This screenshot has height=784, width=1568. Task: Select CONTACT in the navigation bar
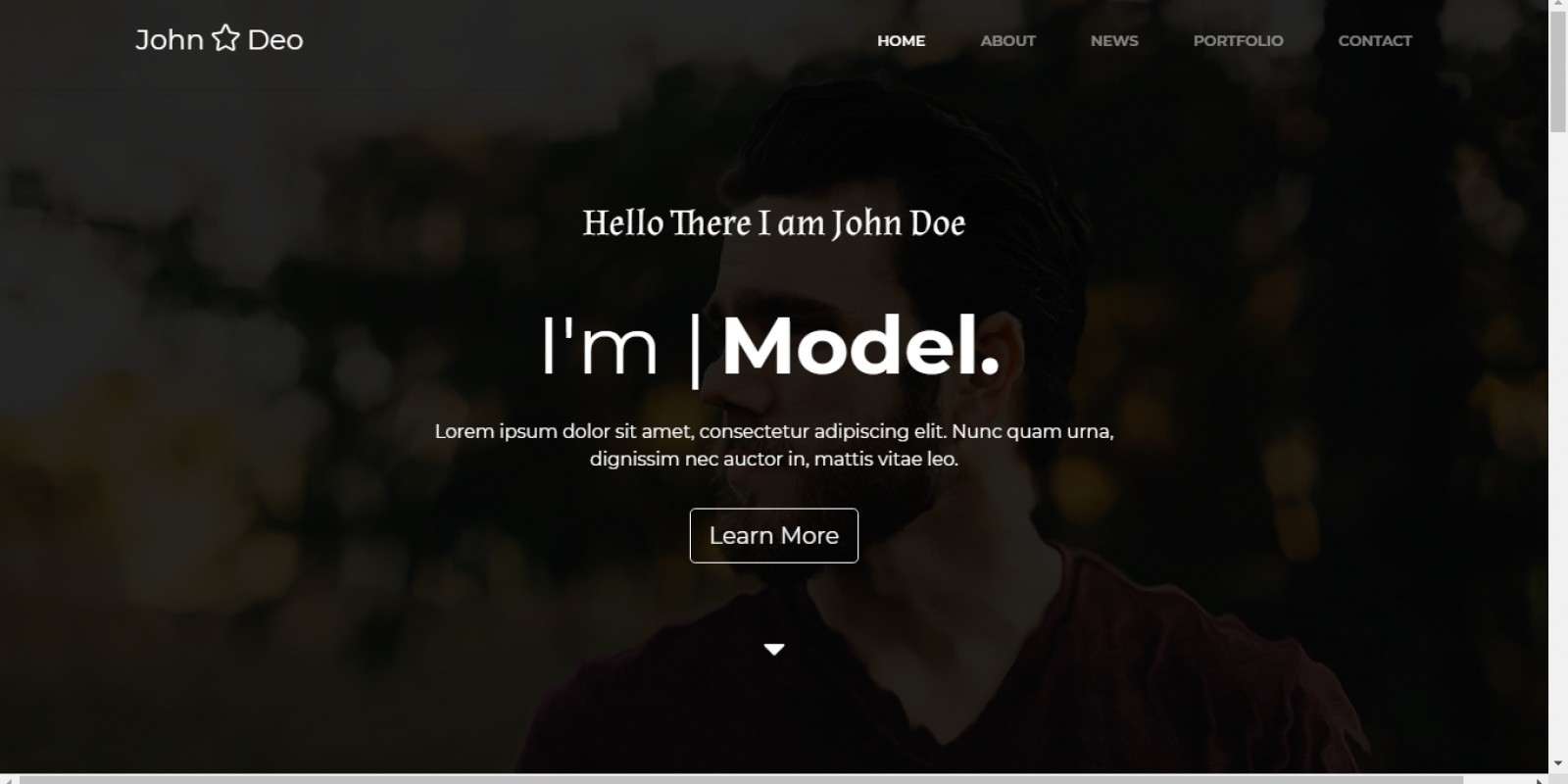point(1375,40)
